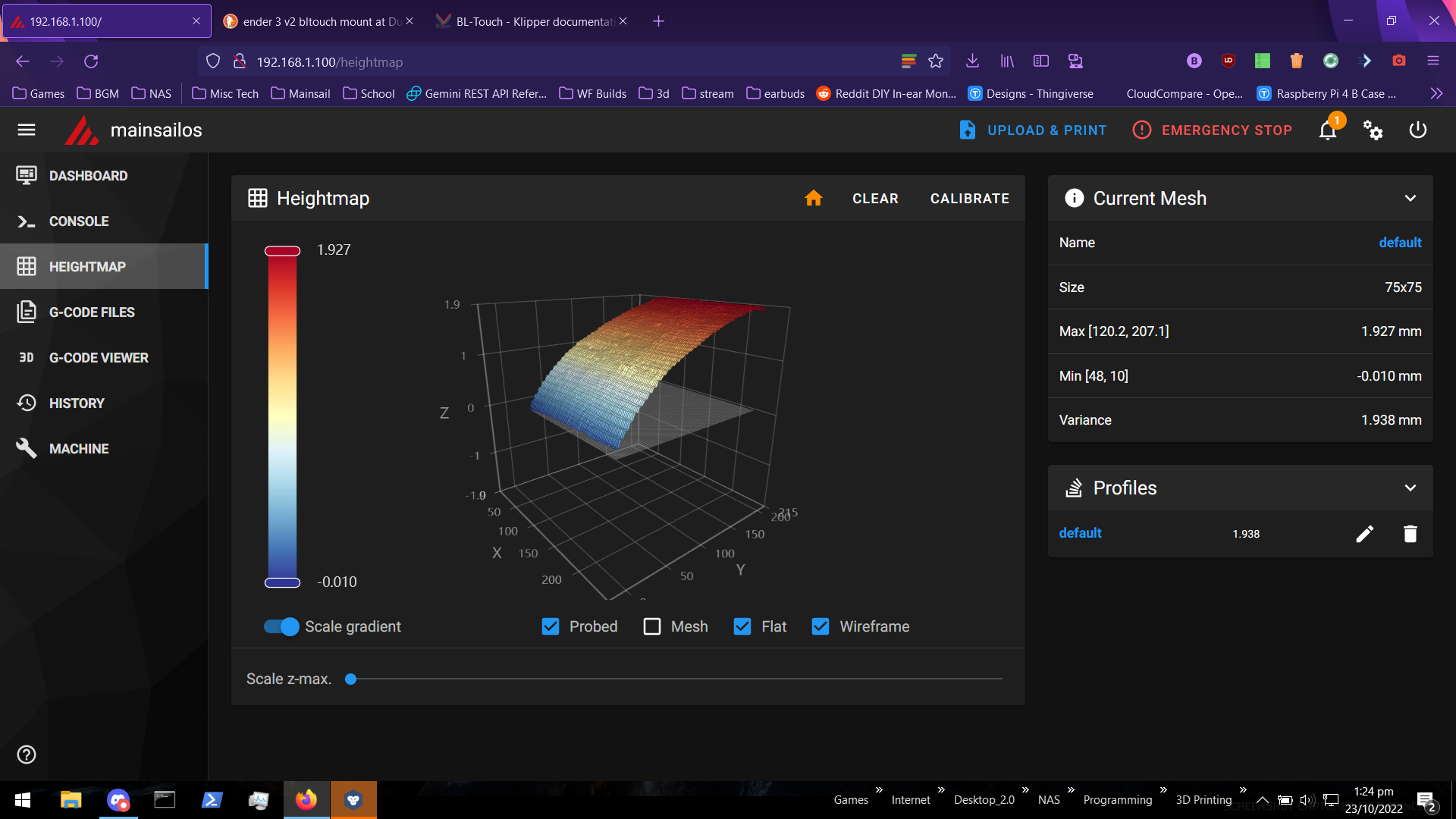Open the hamburger navigation menu
This screenshot has width=1456, height=819.
[x=26, y=130]
